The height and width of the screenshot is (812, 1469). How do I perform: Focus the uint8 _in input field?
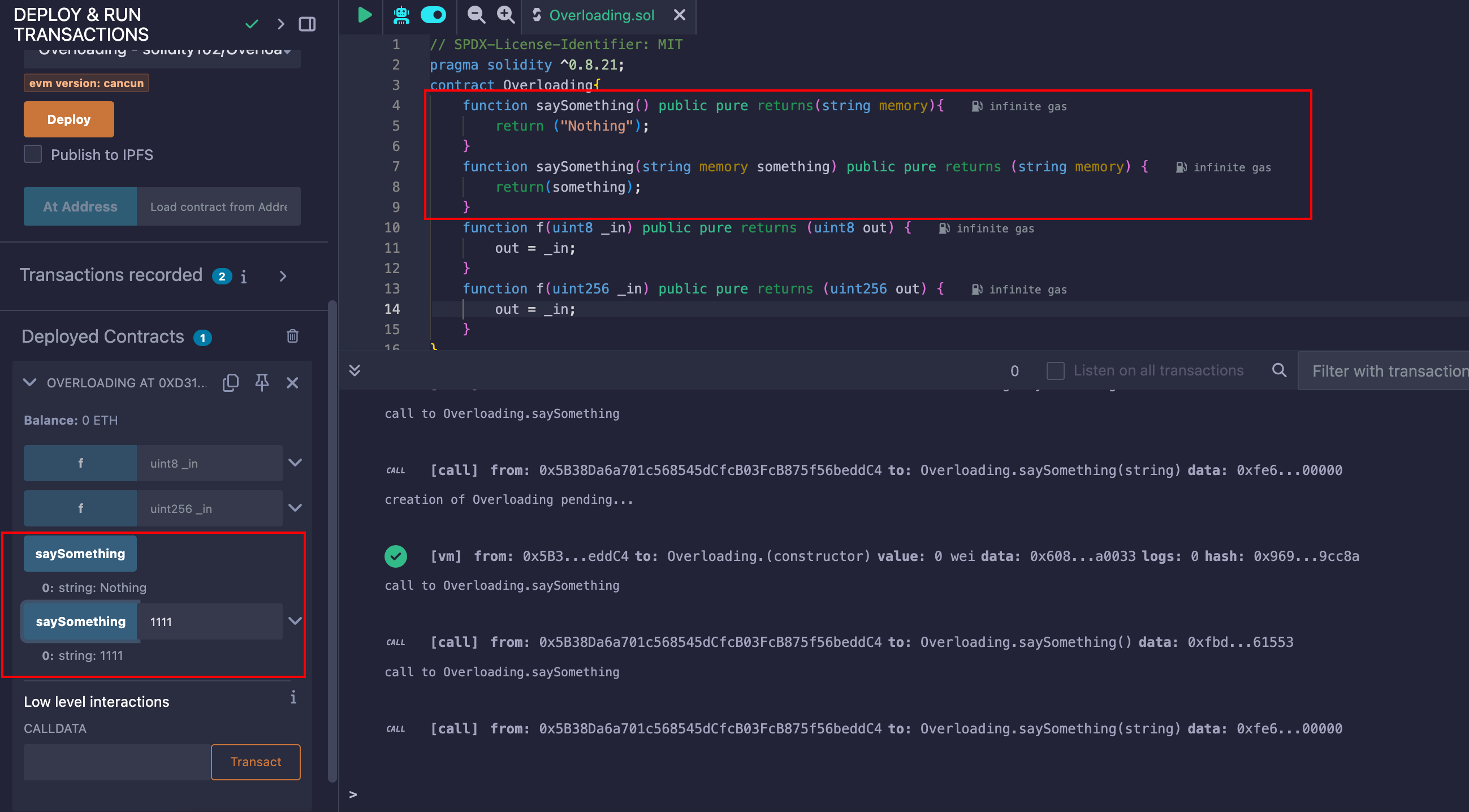click(x=210, y=463)
